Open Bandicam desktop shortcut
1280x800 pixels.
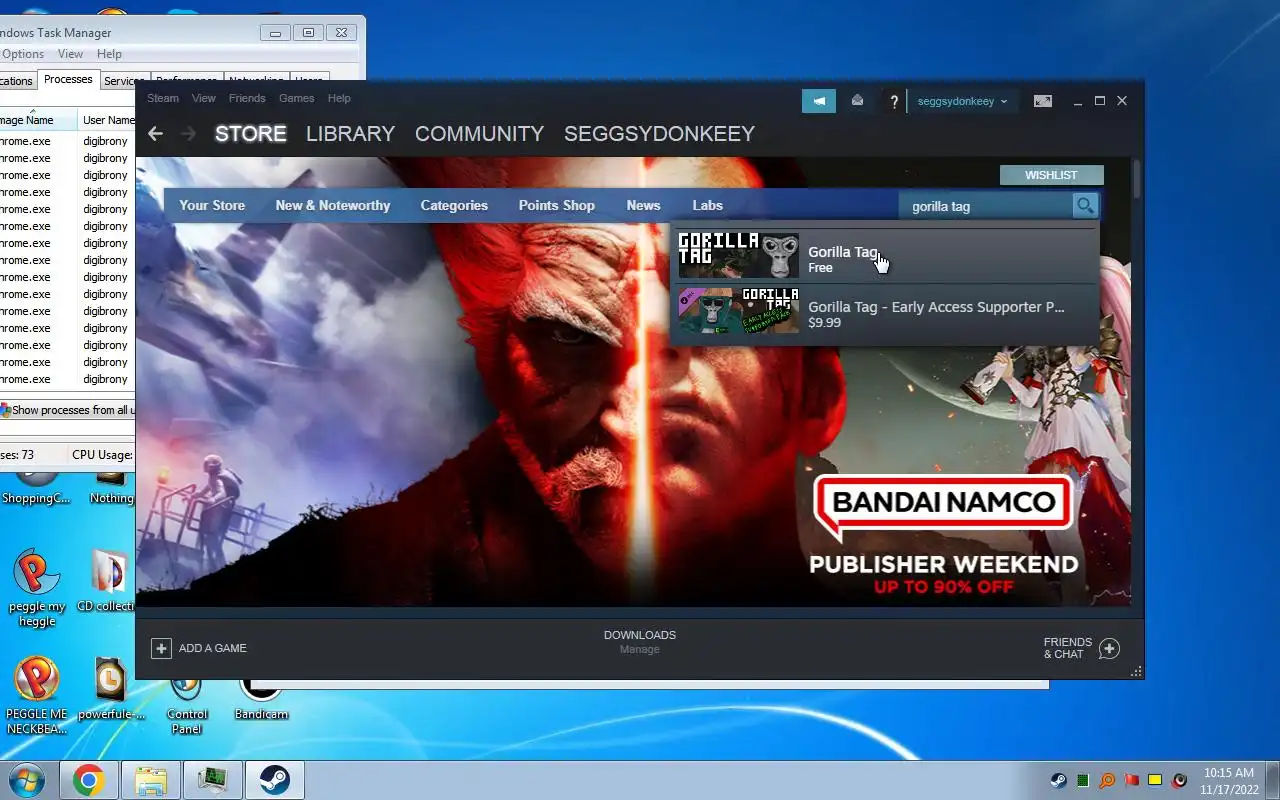pyautogui.click(x=260, y=700)
